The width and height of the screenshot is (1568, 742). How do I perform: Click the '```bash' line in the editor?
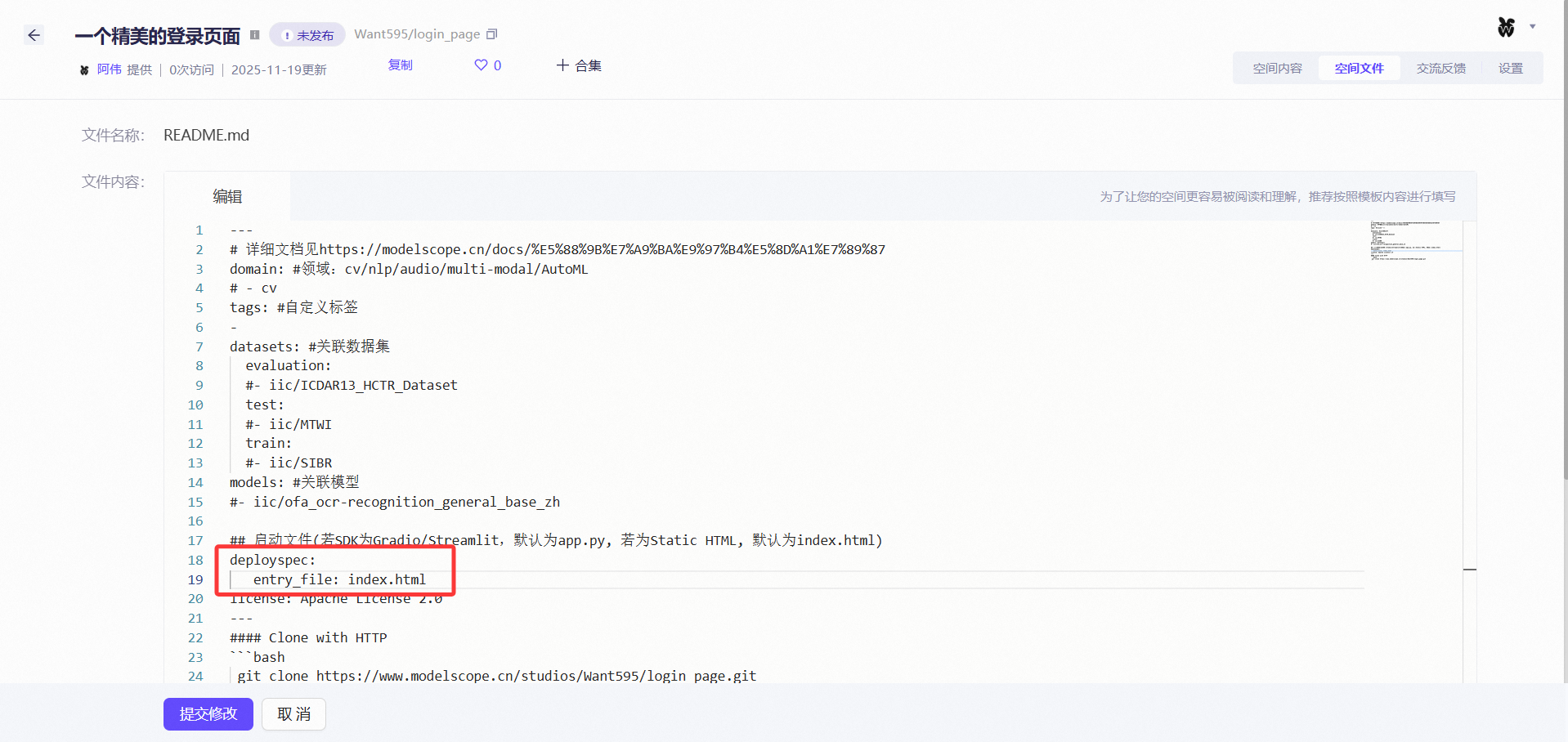click(x=258, y=657)
